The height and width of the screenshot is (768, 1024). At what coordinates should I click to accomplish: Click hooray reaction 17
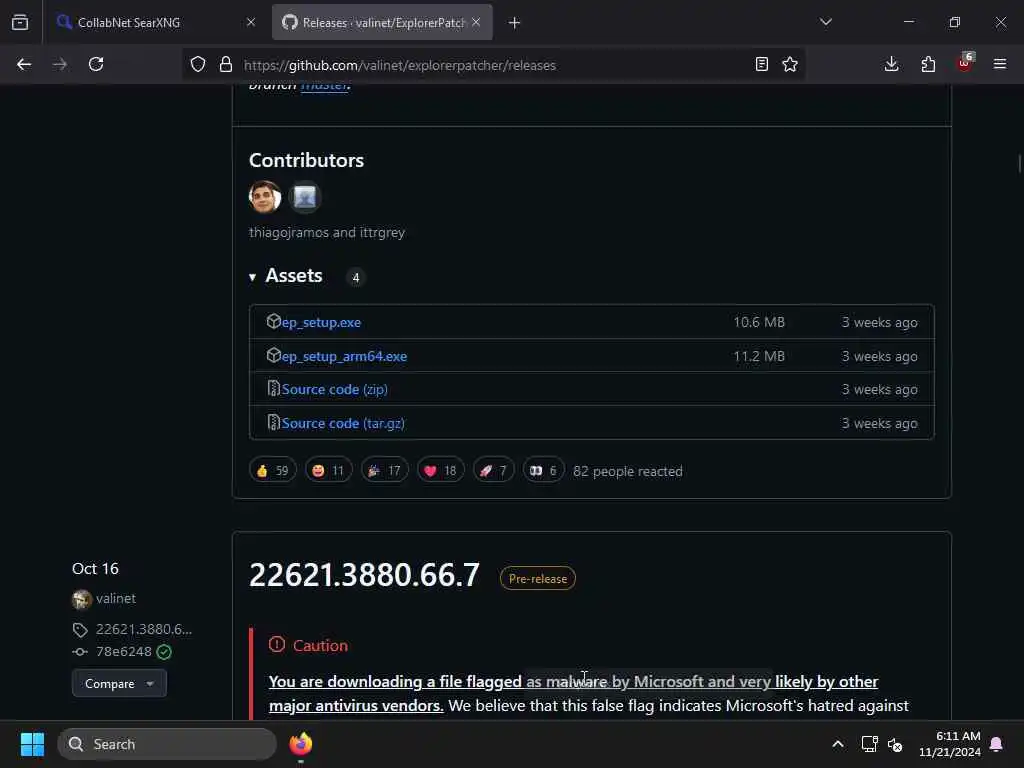click(x=385, y=470)
